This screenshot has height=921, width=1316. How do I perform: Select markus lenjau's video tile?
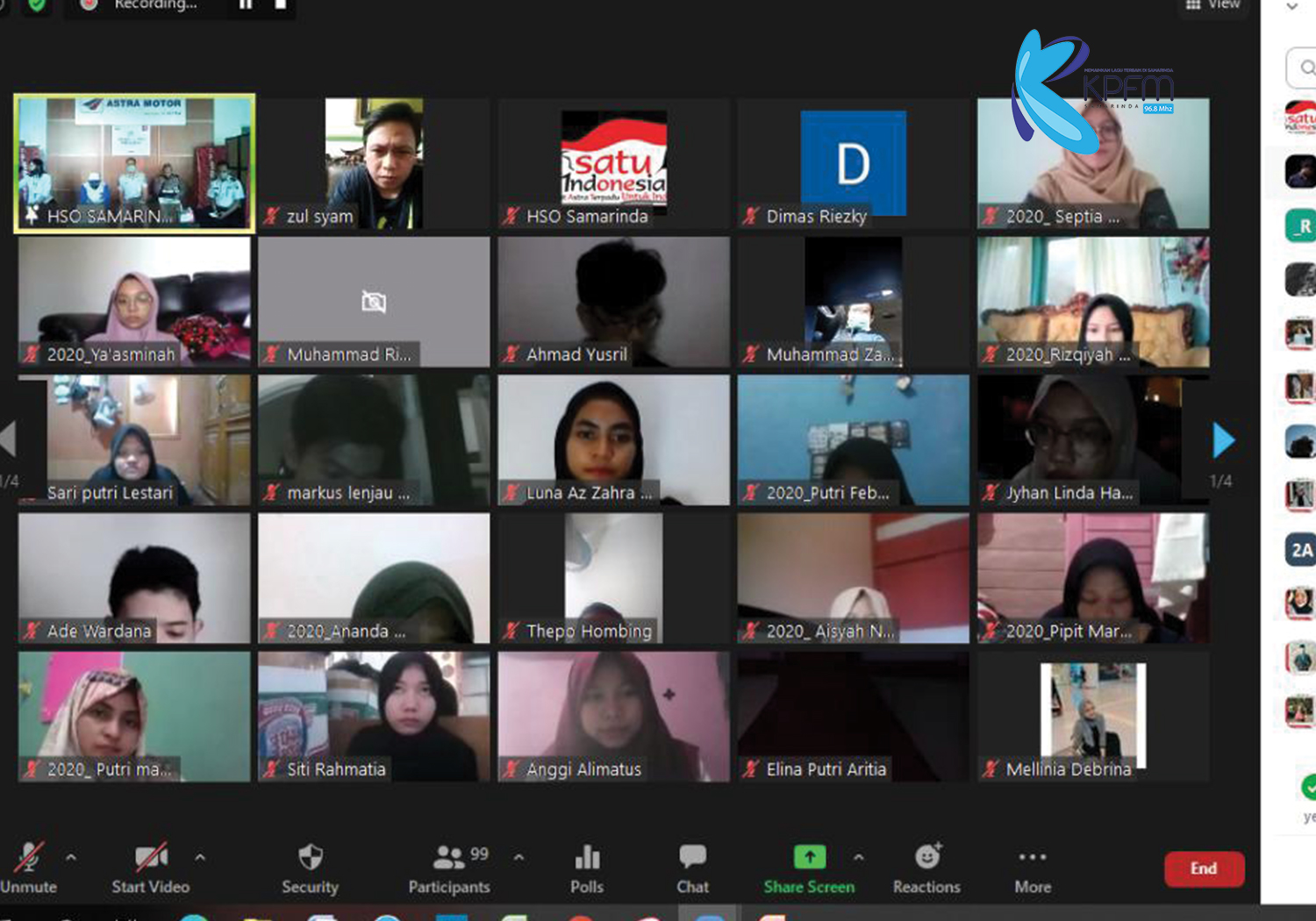point(374,440)
